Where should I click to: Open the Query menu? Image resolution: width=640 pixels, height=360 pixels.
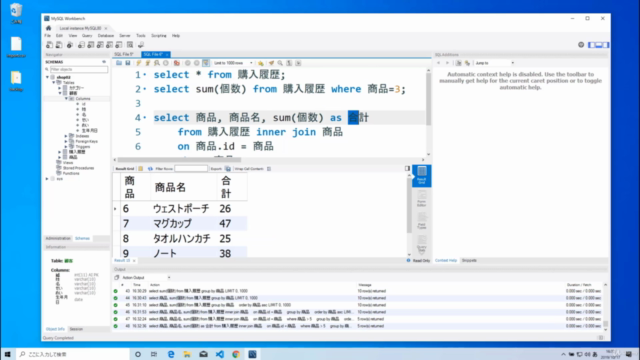87,36
